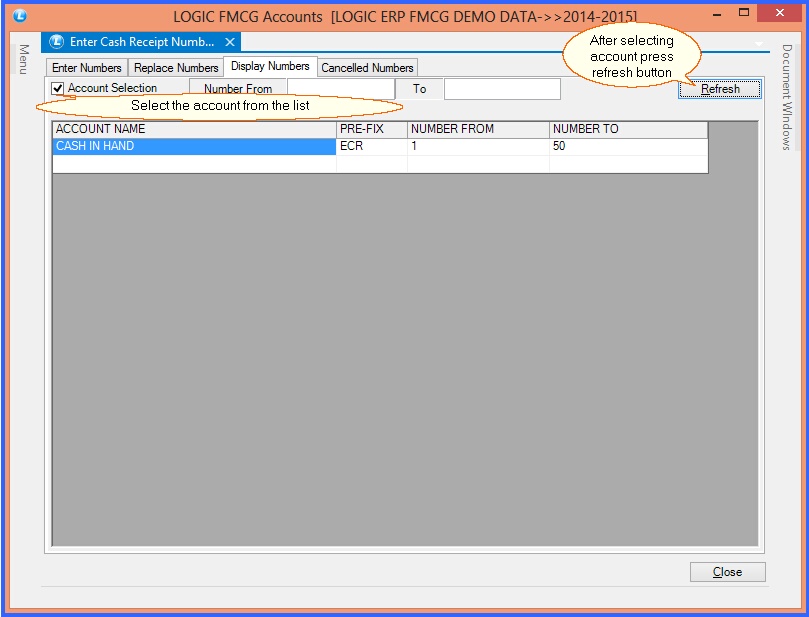Click the Number To cell value 50
Screen dimensions: 809x617
coord(628,146)
